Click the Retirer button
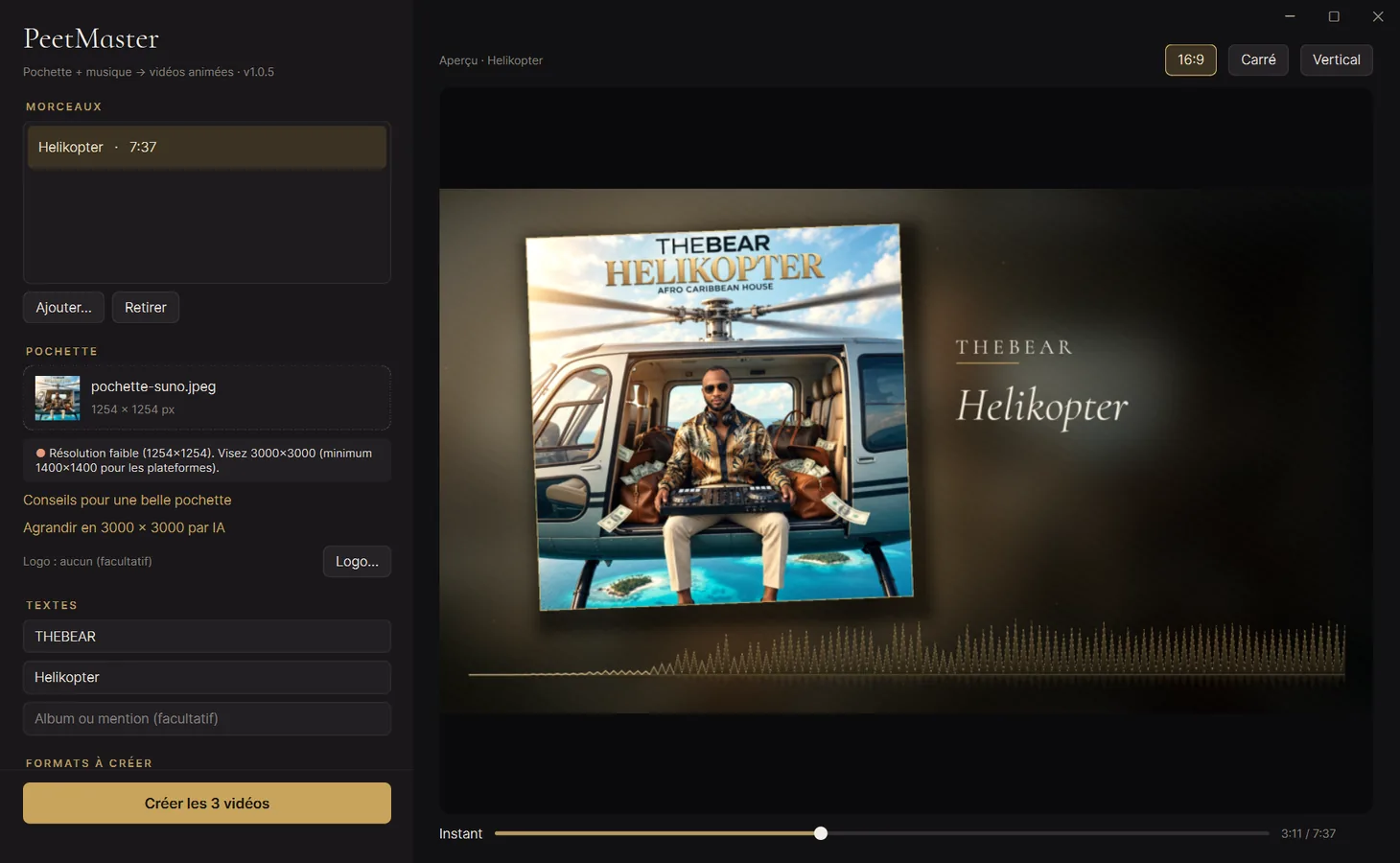This screenshot has height=863, width=1400. [146, 308]
